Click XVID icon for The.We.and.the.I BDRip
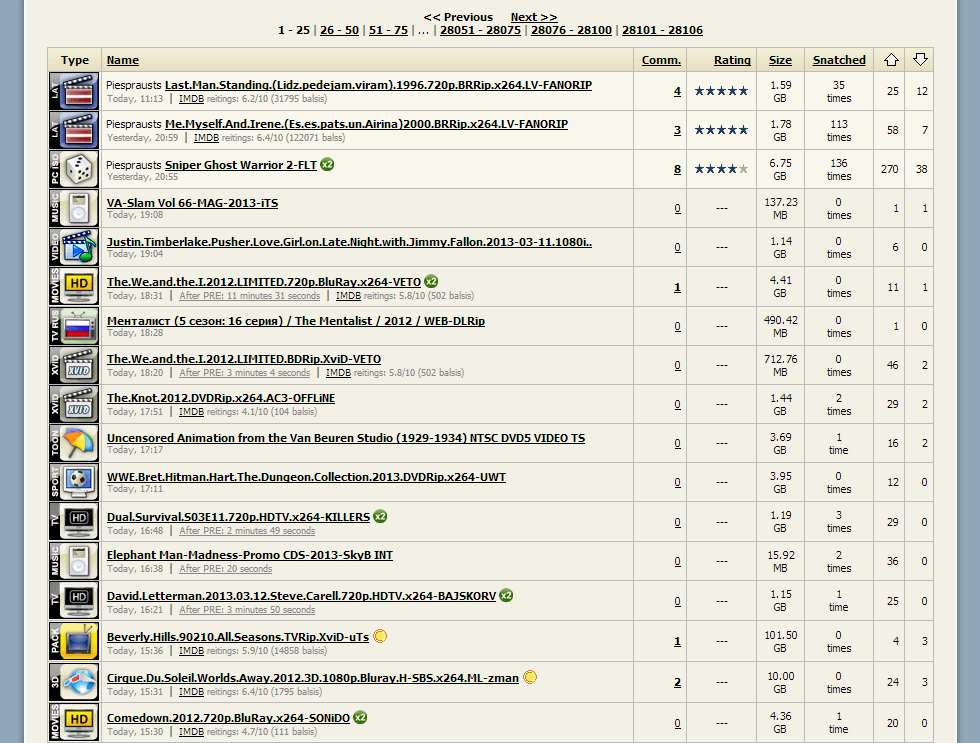This screenshot has width=980, height=743. 74,365
